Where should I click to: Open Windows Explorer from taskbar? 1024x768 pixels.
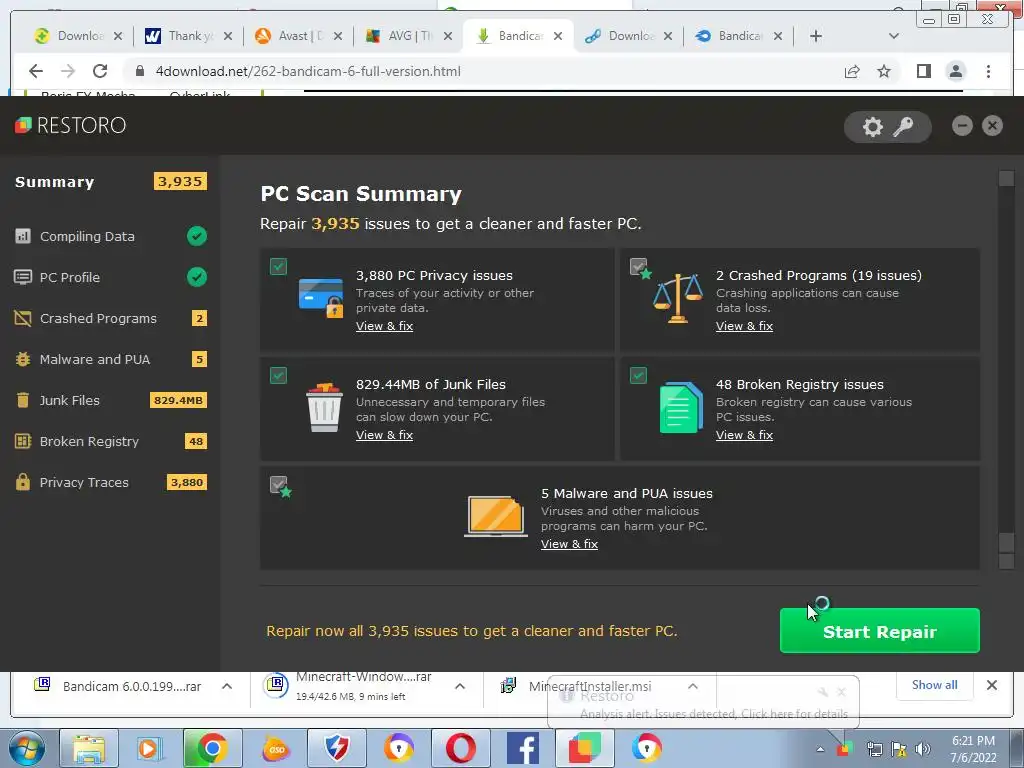pyautogui.click(x=89, y=748)
